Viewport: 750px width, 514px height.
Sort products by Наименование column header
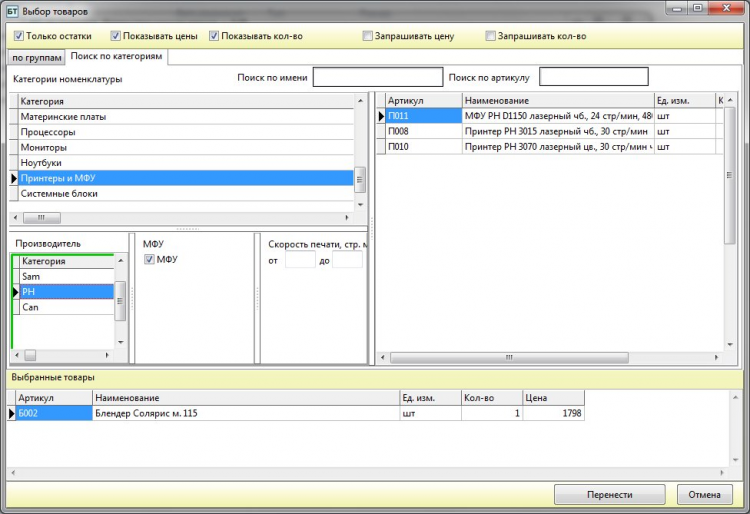coord(558,100)
